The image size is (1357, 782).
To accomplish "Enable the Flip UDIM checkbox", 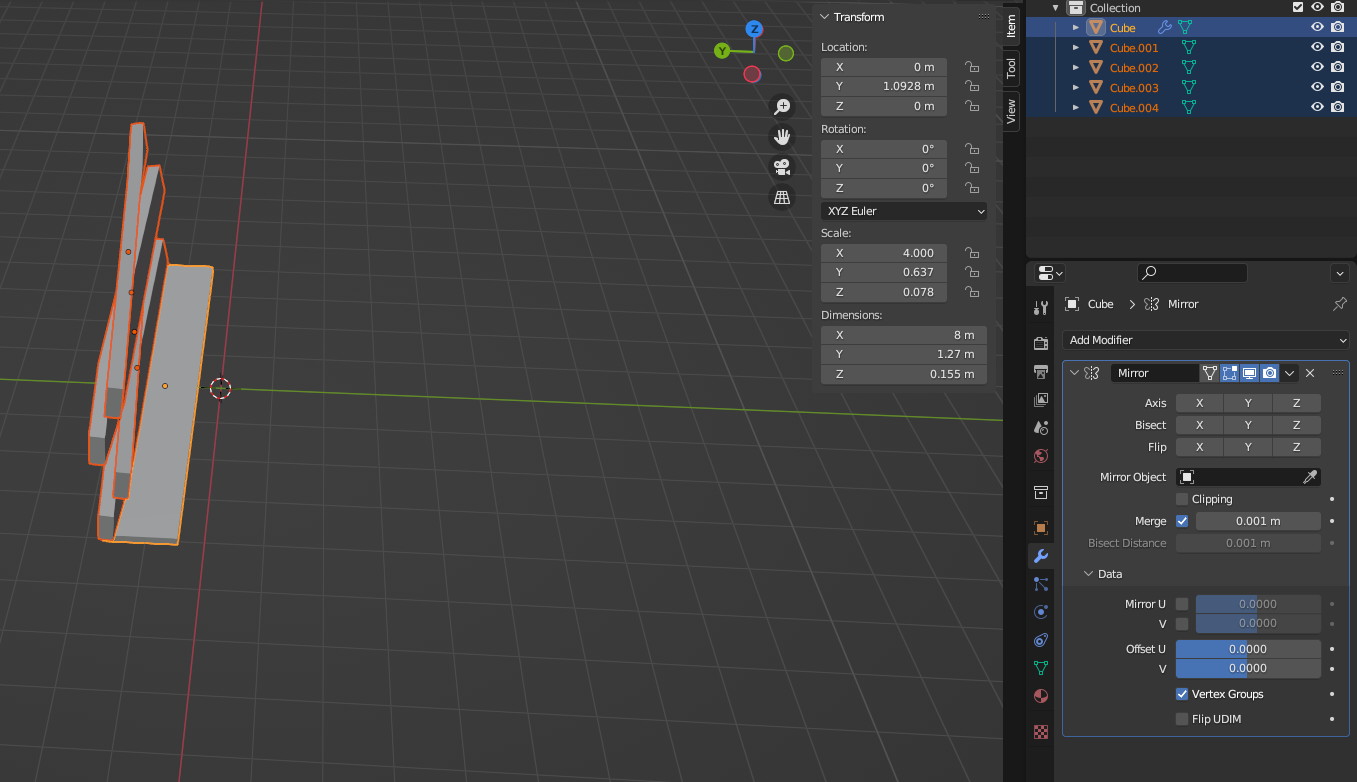I will coord(1182,719).
